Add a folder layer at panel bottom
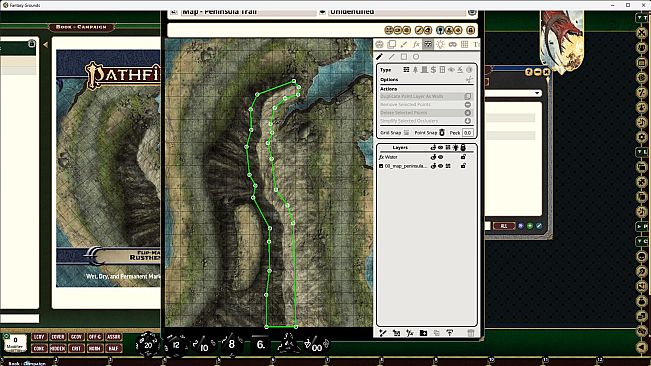 pyautogui.click(x=423, y=333)
